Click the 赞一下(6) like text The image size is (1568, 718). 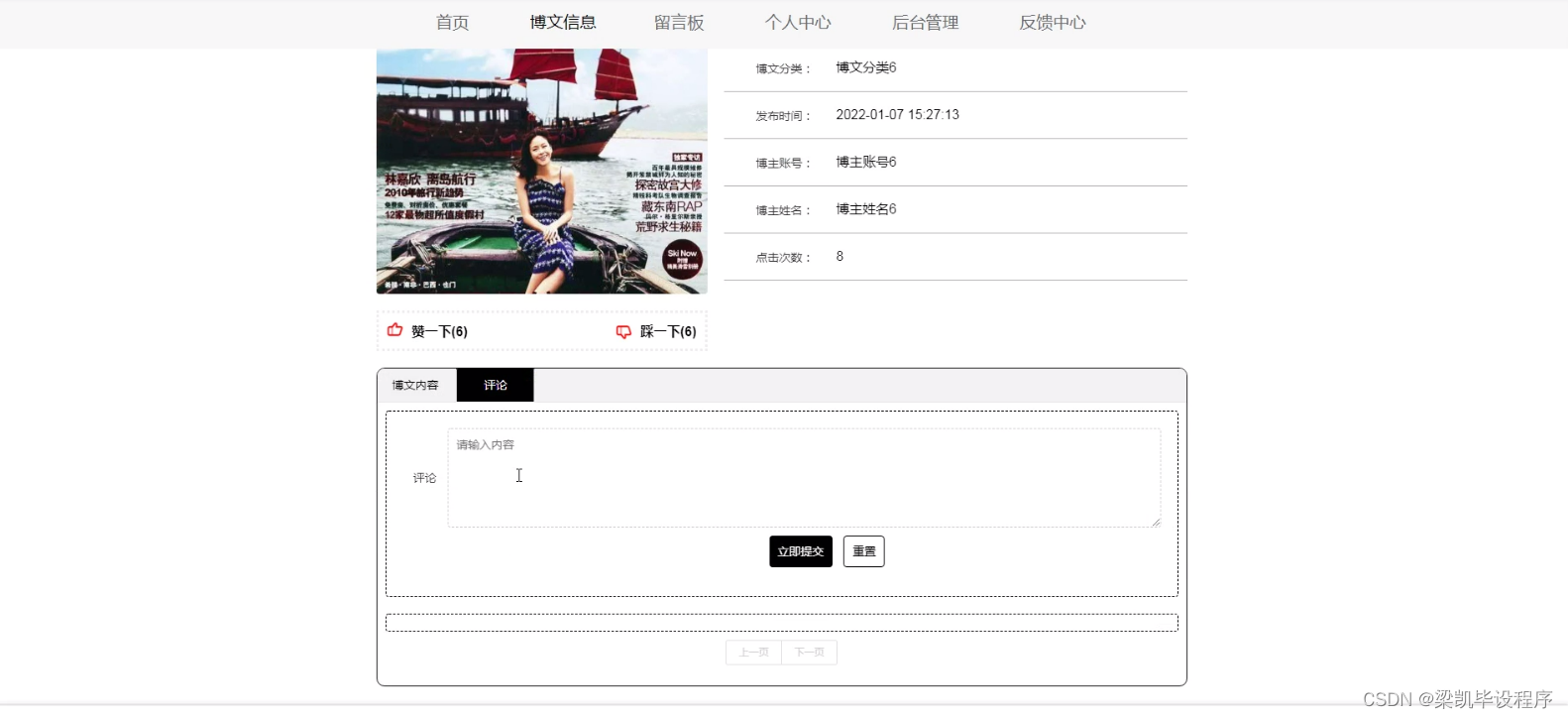tap(439, 331)
